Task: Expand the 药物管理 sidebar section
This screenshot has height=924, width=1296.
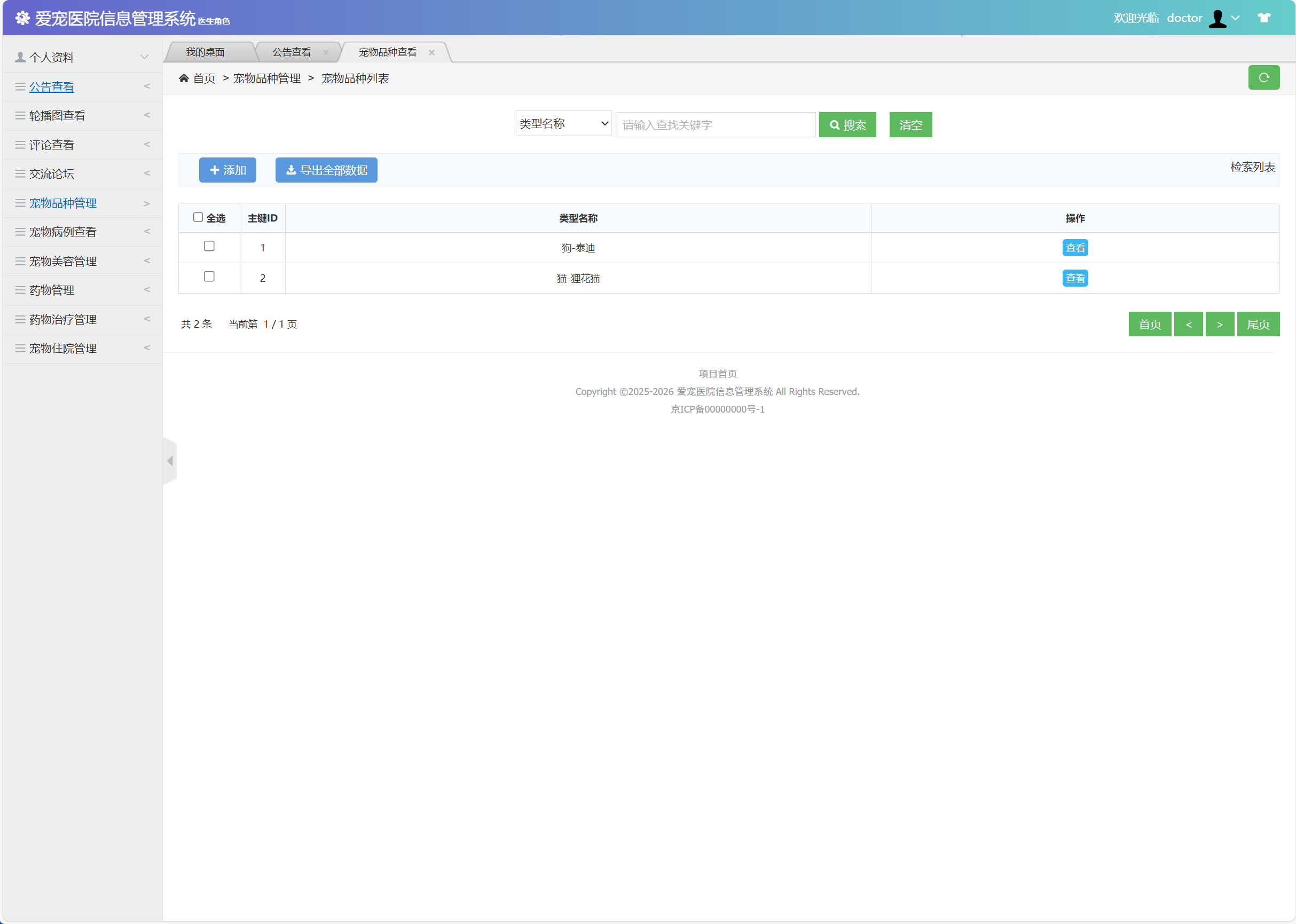Action: [81, 290]
